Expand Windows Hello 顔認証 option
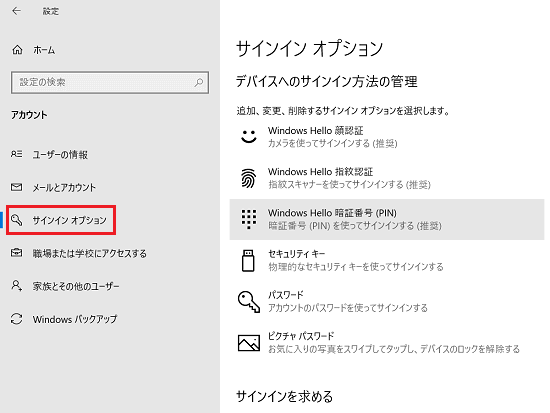The width and height of the screenshot is (550, 413). pos(387,137)
